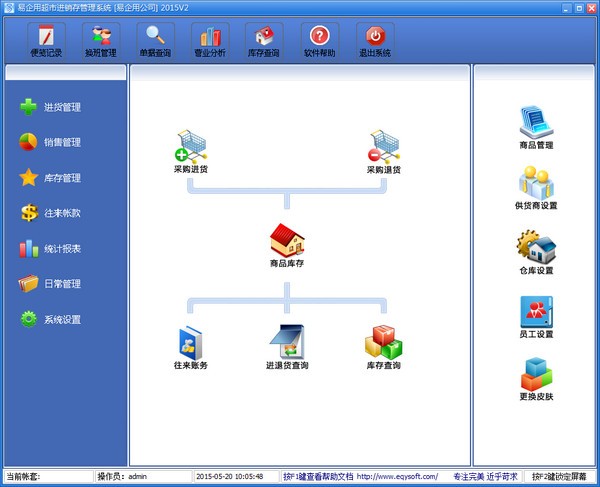The image size is (600, 487).
Task: Open 库存查询 house icon in top toolbar
Action: tap(264, 41)
